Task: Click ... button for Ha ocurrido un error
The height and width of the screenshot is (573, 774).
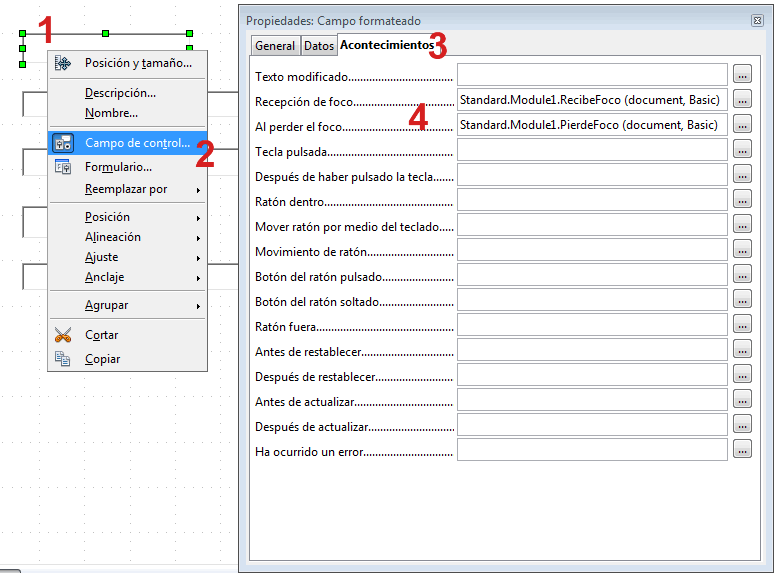Action: 742,450
